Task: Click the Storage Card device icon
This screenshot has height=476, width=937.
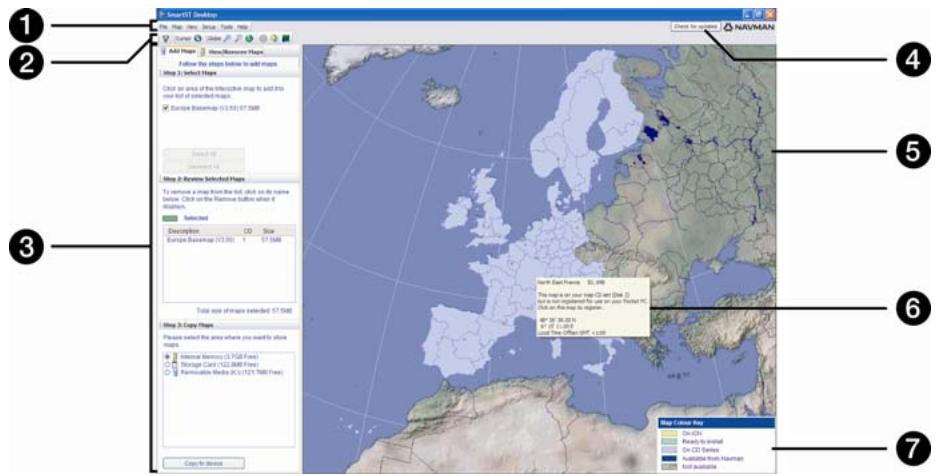Action: pos(175,364)
